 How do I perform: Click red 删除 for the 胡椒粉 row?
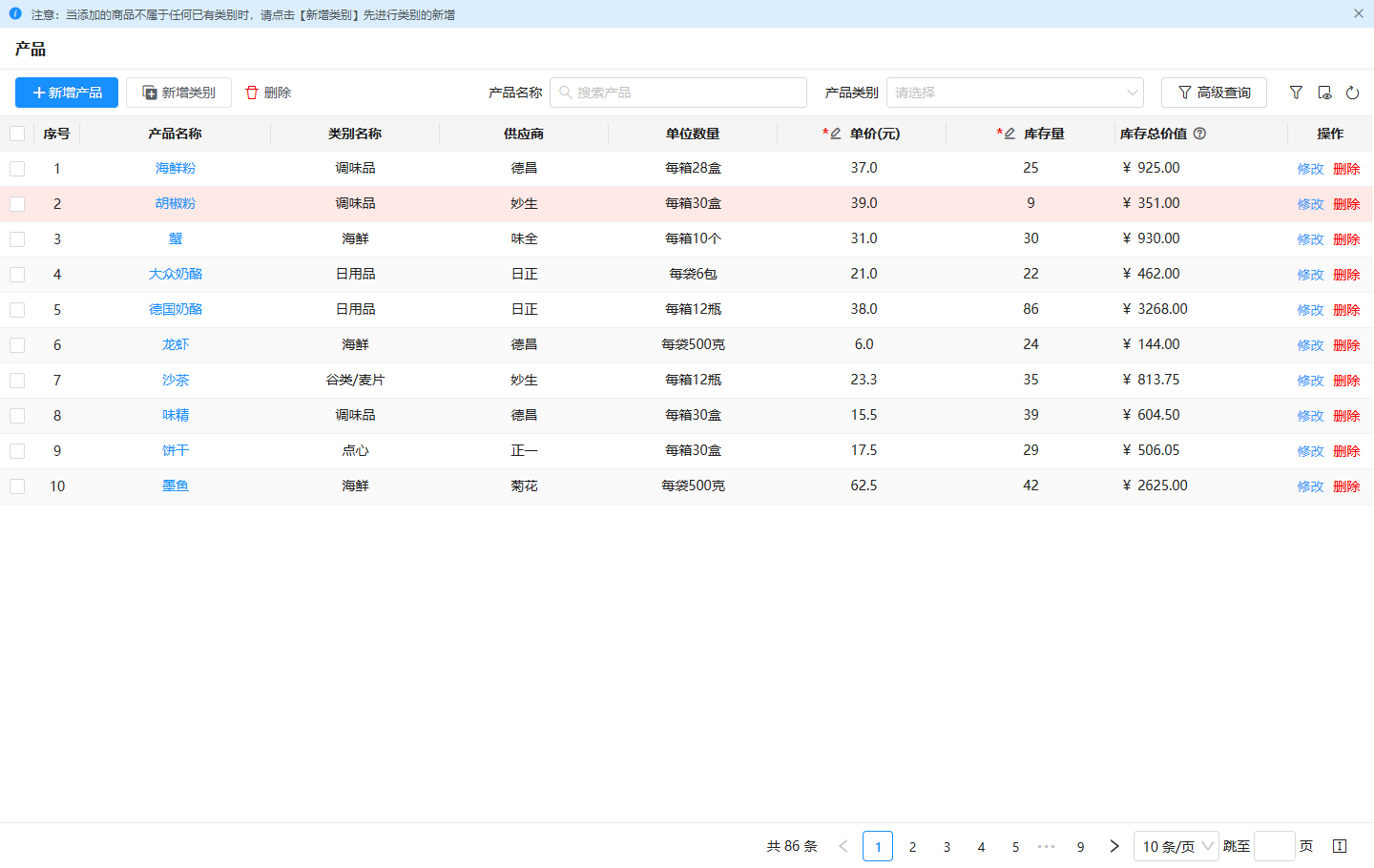tap(1346, 204)
